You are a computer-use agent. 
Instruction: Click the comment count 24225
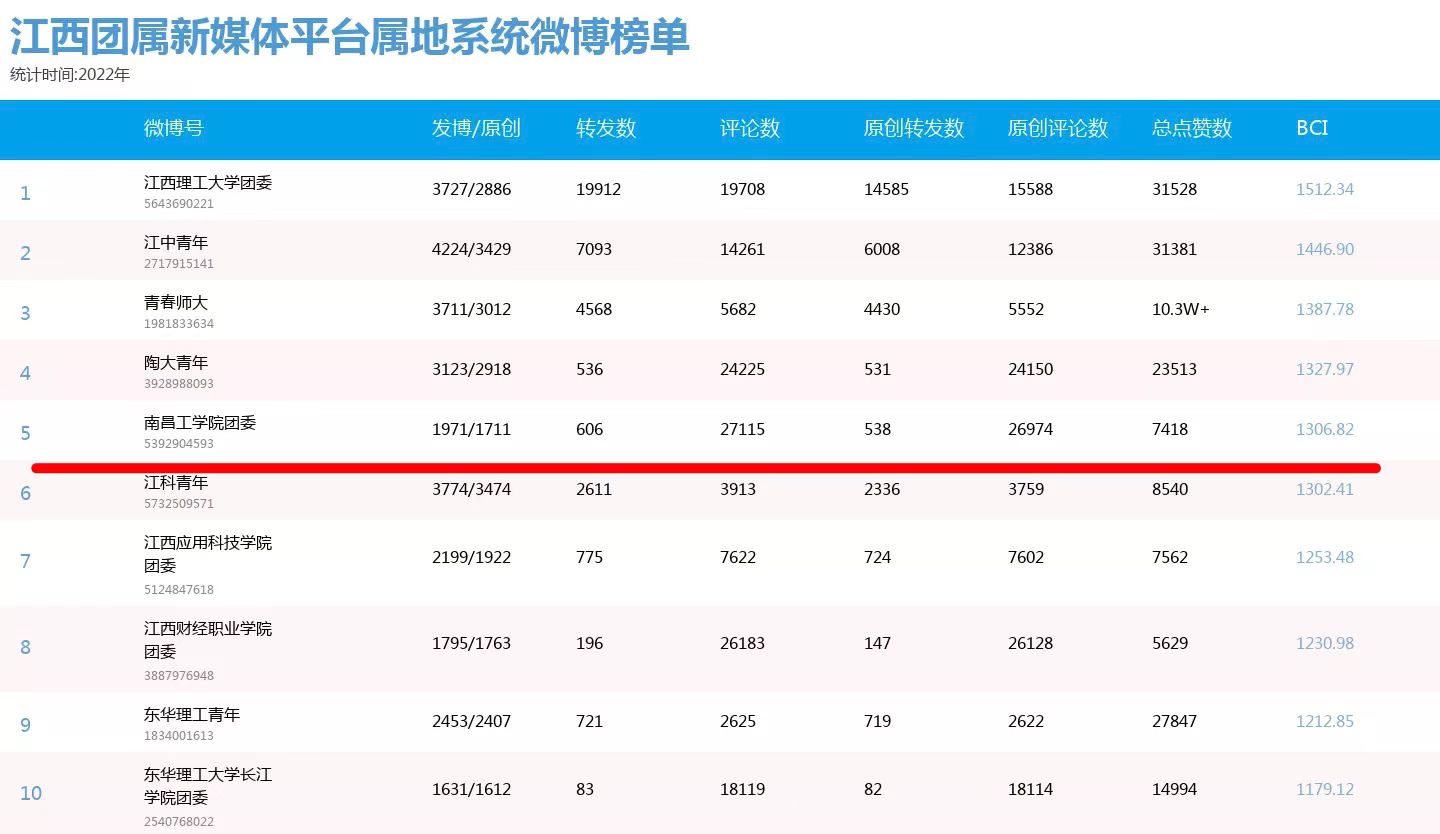click(742, 369)
